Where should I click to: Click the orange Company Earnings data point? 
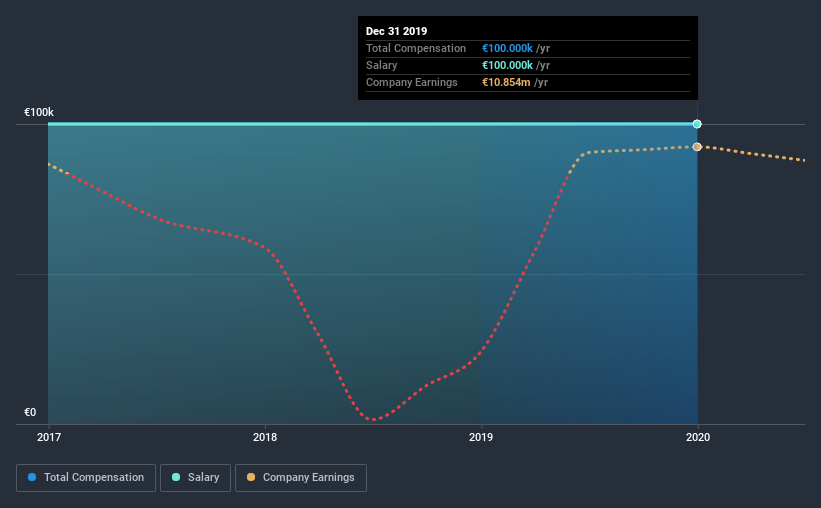(x=697, y=147)
